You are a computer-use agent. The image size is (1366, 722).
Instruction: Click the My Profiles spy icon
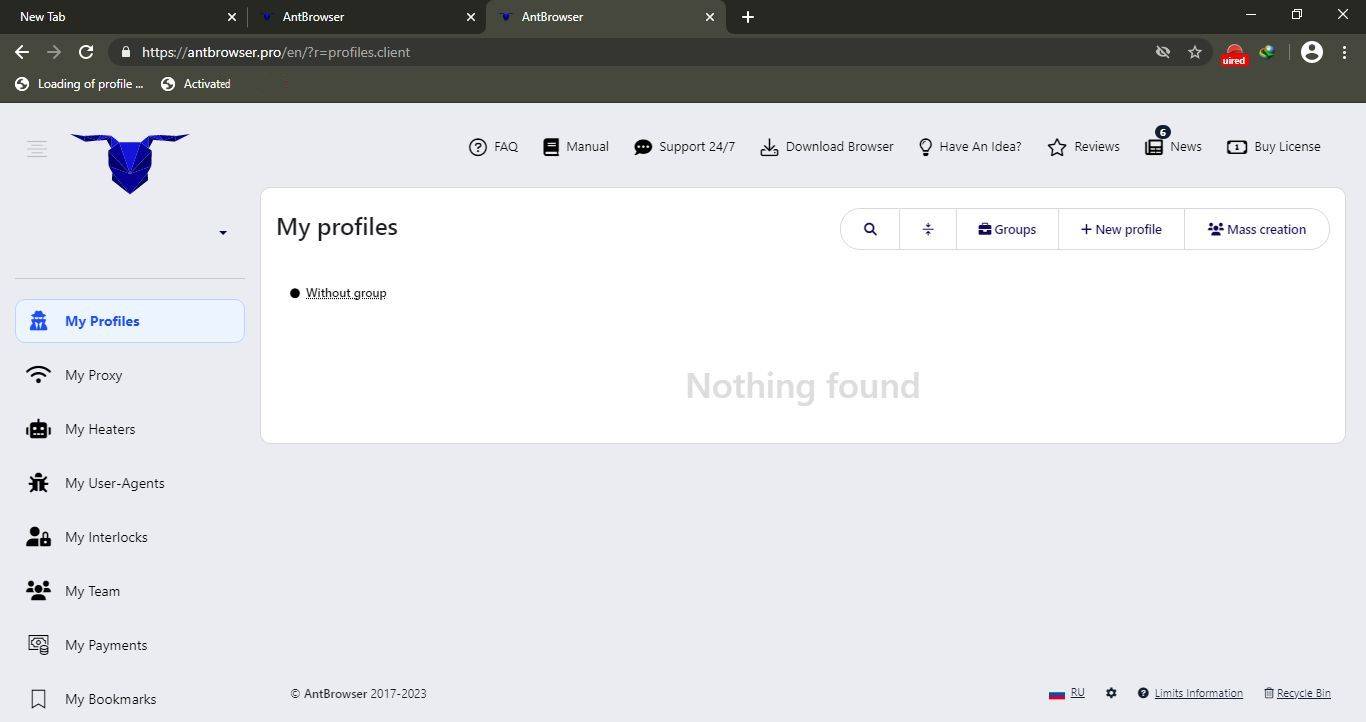[x=38, y=321]
